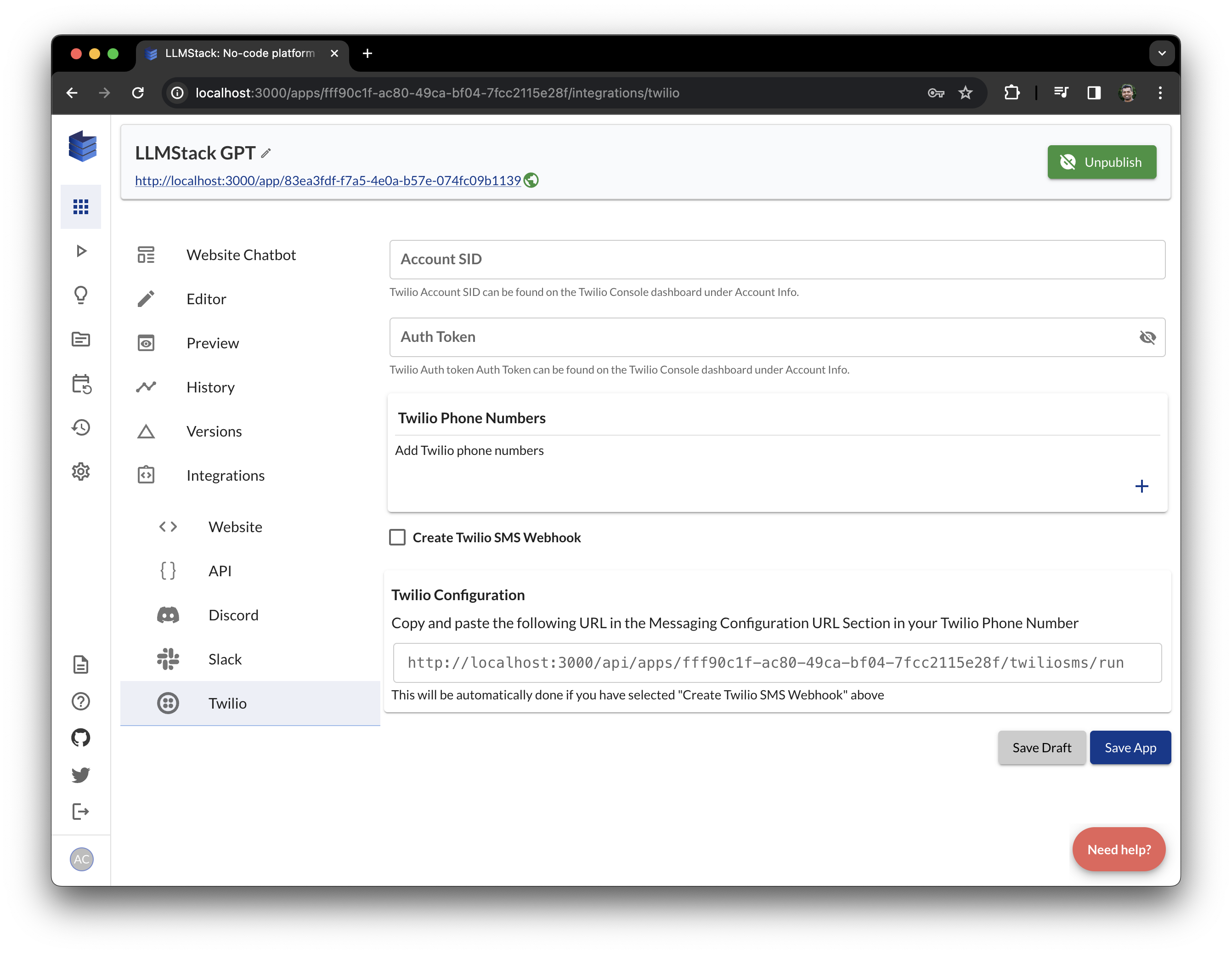The width and height of the screenshot is (1232, 954).
Task: Enable Create Twilio SMS Webhook
Action: click(x=397, y=537)
